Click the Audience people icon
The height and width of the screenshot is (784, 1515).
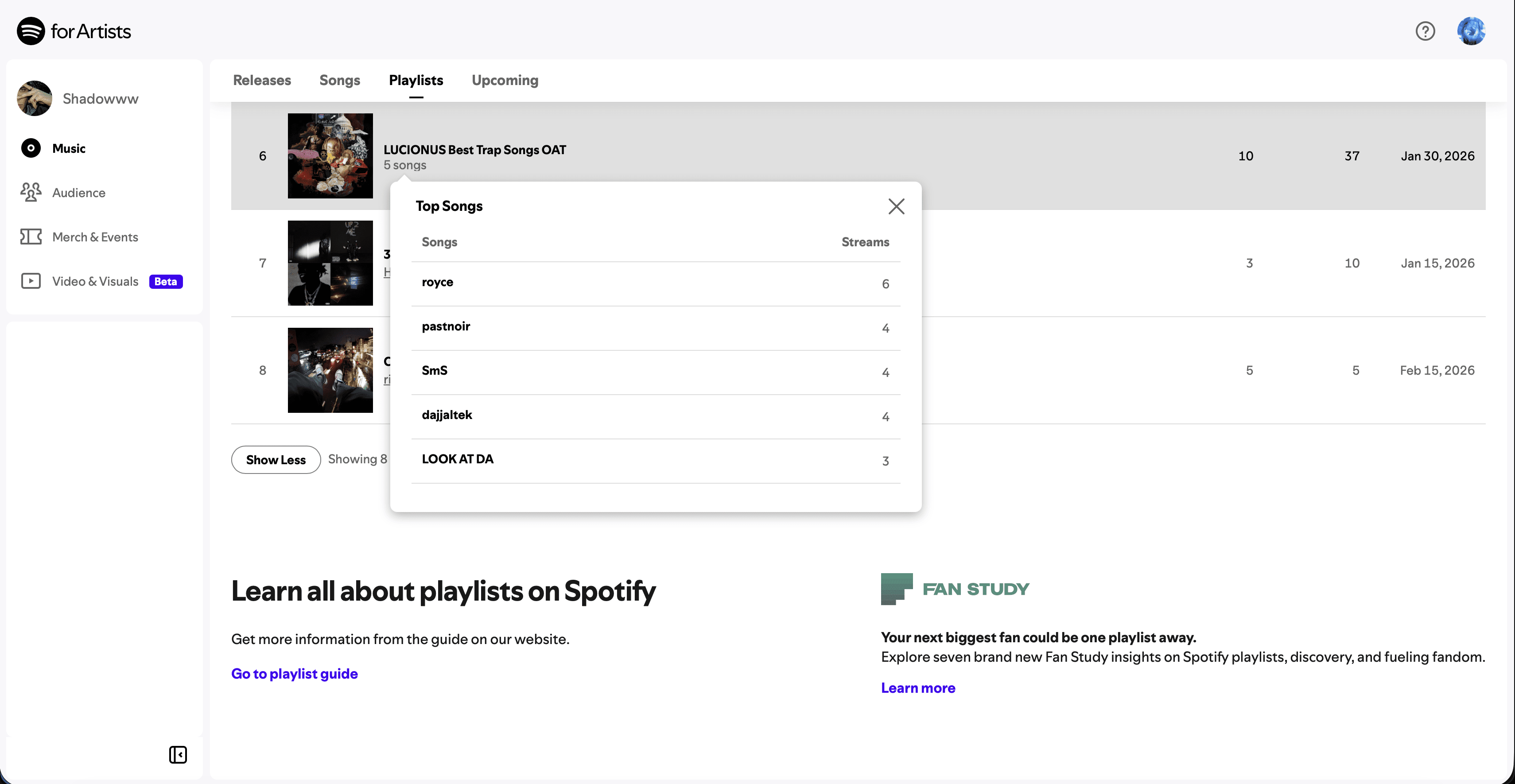click(x=31, y=192)
